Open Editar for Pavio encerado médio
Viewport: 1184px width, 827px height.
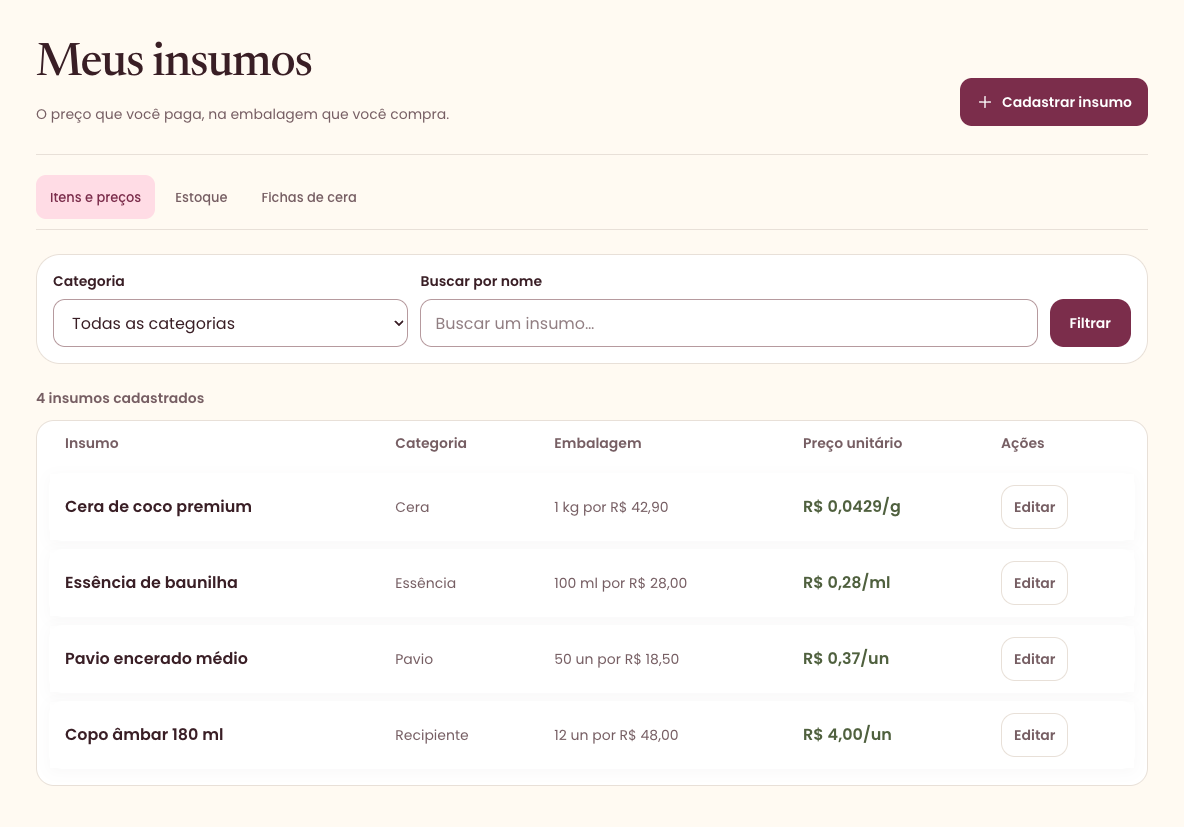point(1034,659)
